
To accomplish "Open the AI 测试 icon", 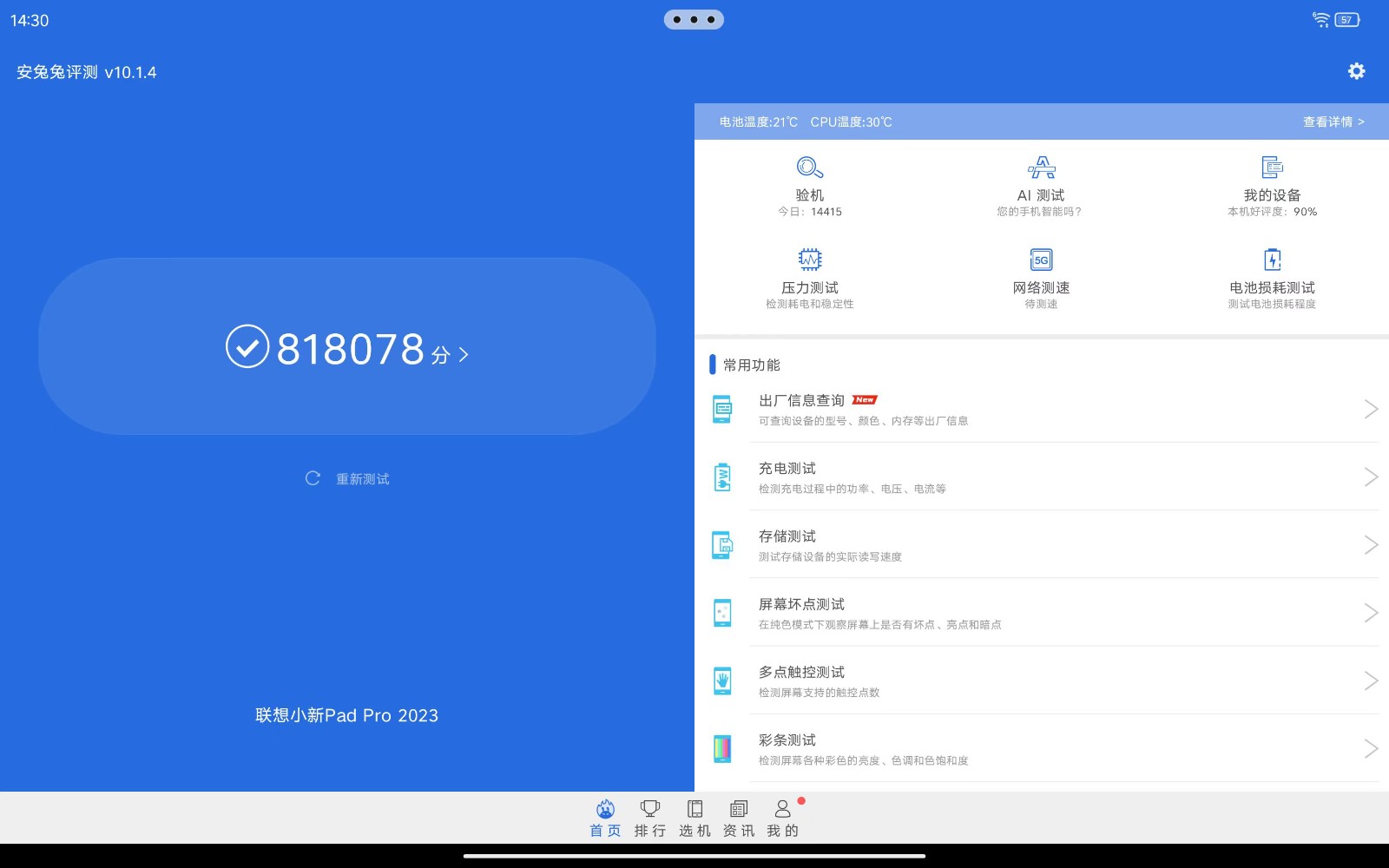I will point(1041,167).
